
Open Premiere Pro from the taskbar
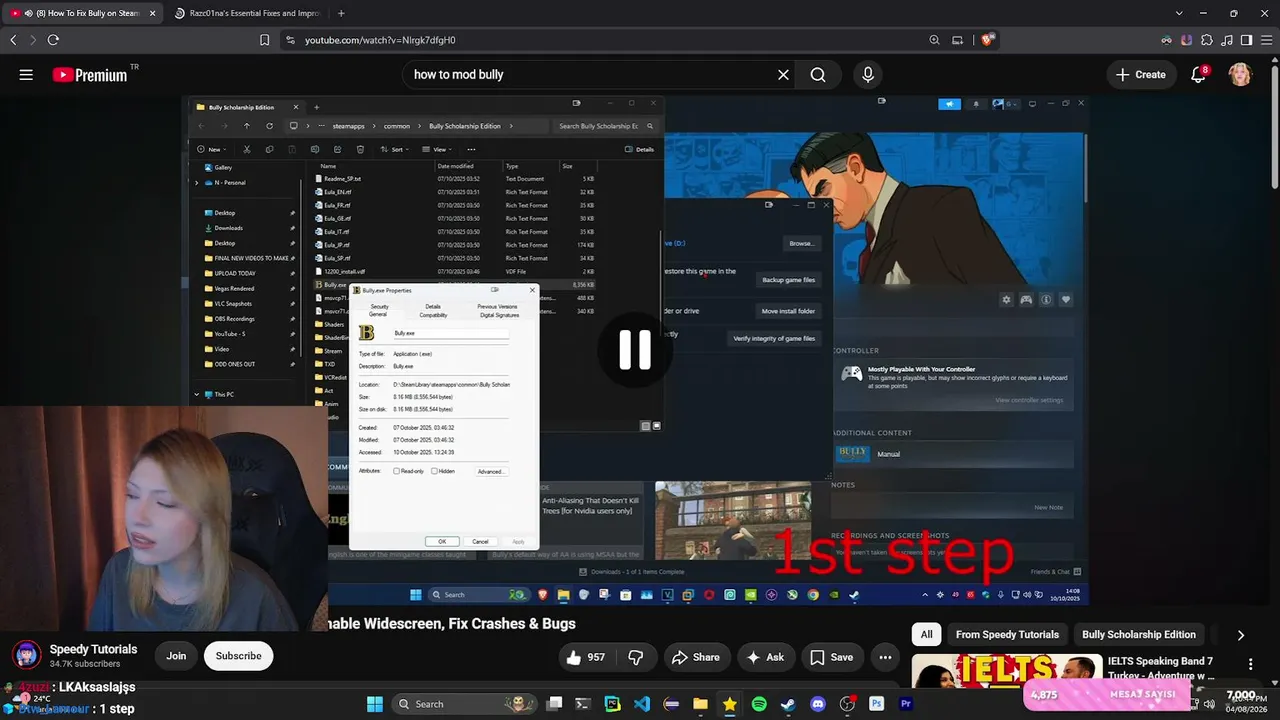(906, 704)
